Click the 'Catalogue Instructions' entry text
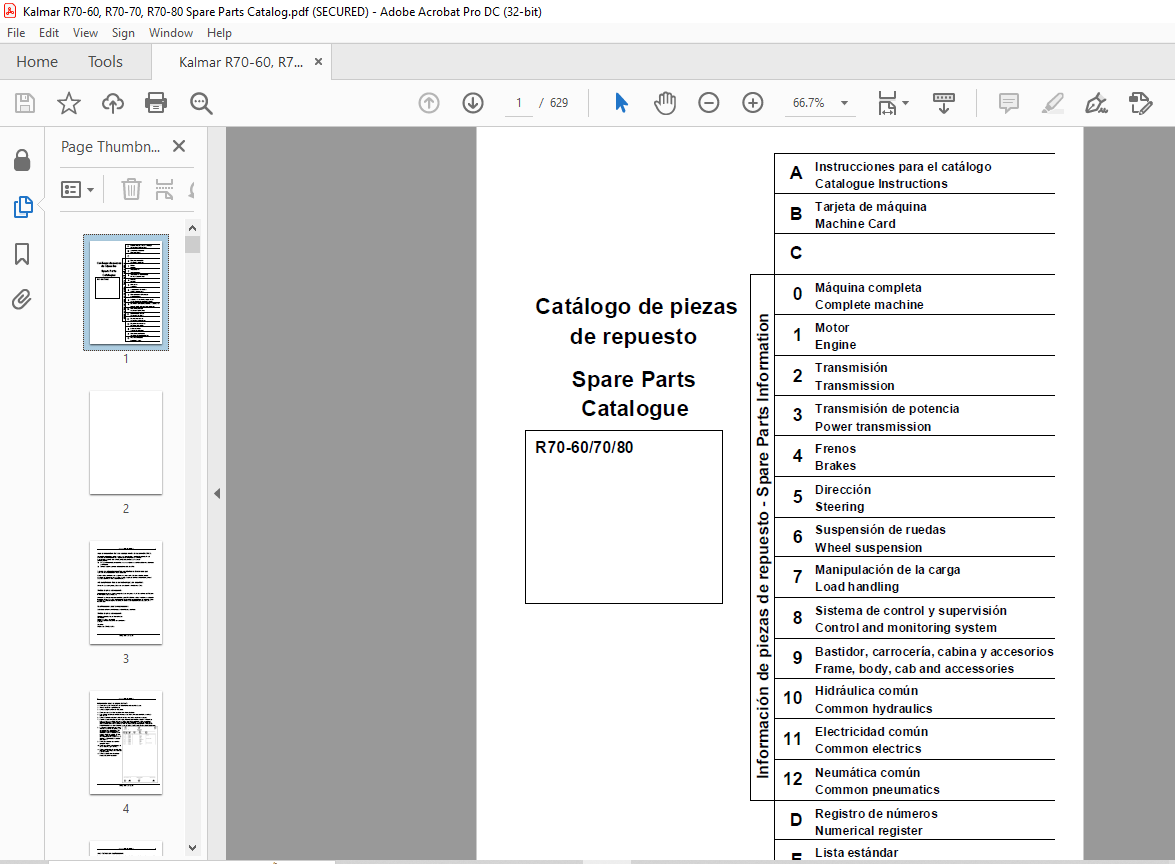 (x=881, y=184)
